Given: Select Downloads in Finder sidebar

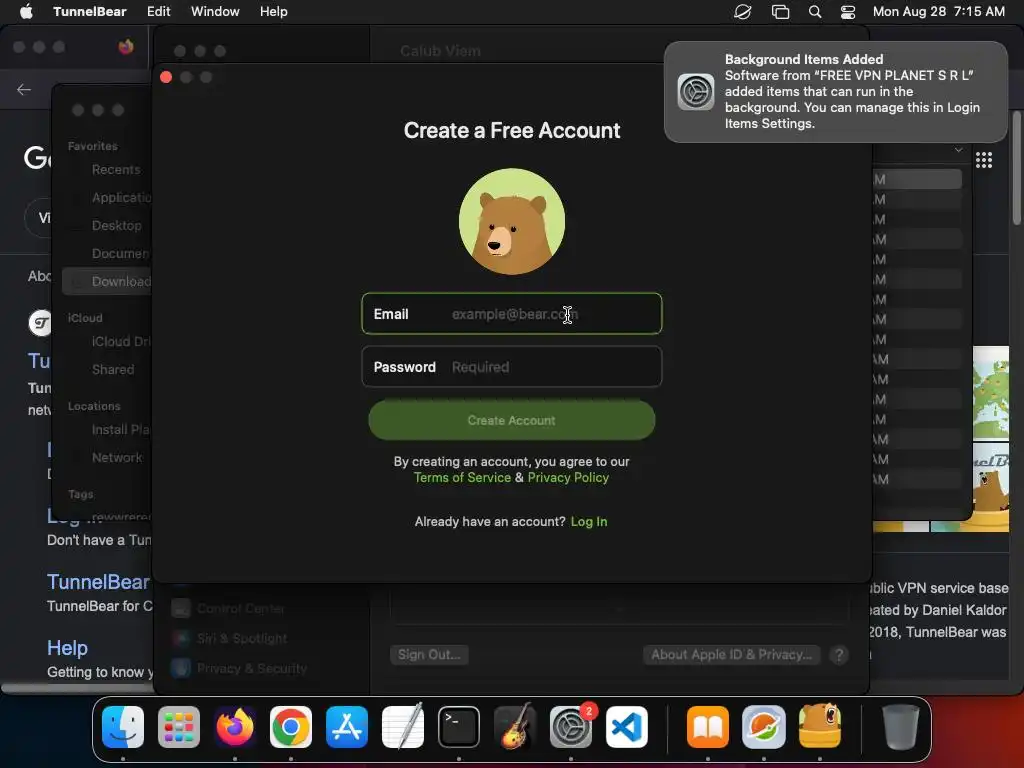Looking at the screenshot, I should (x=107, y=281).
